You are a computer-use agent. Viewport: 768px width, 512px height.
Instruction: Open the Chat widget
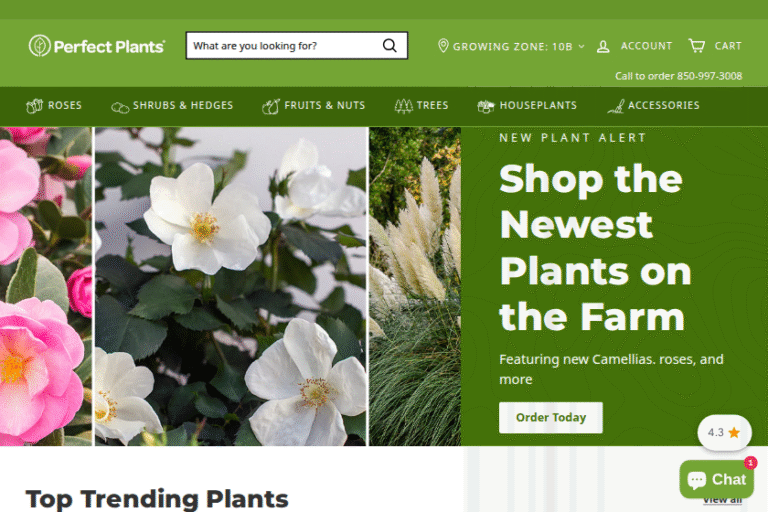pyautogui.click(x=716, y=479)
